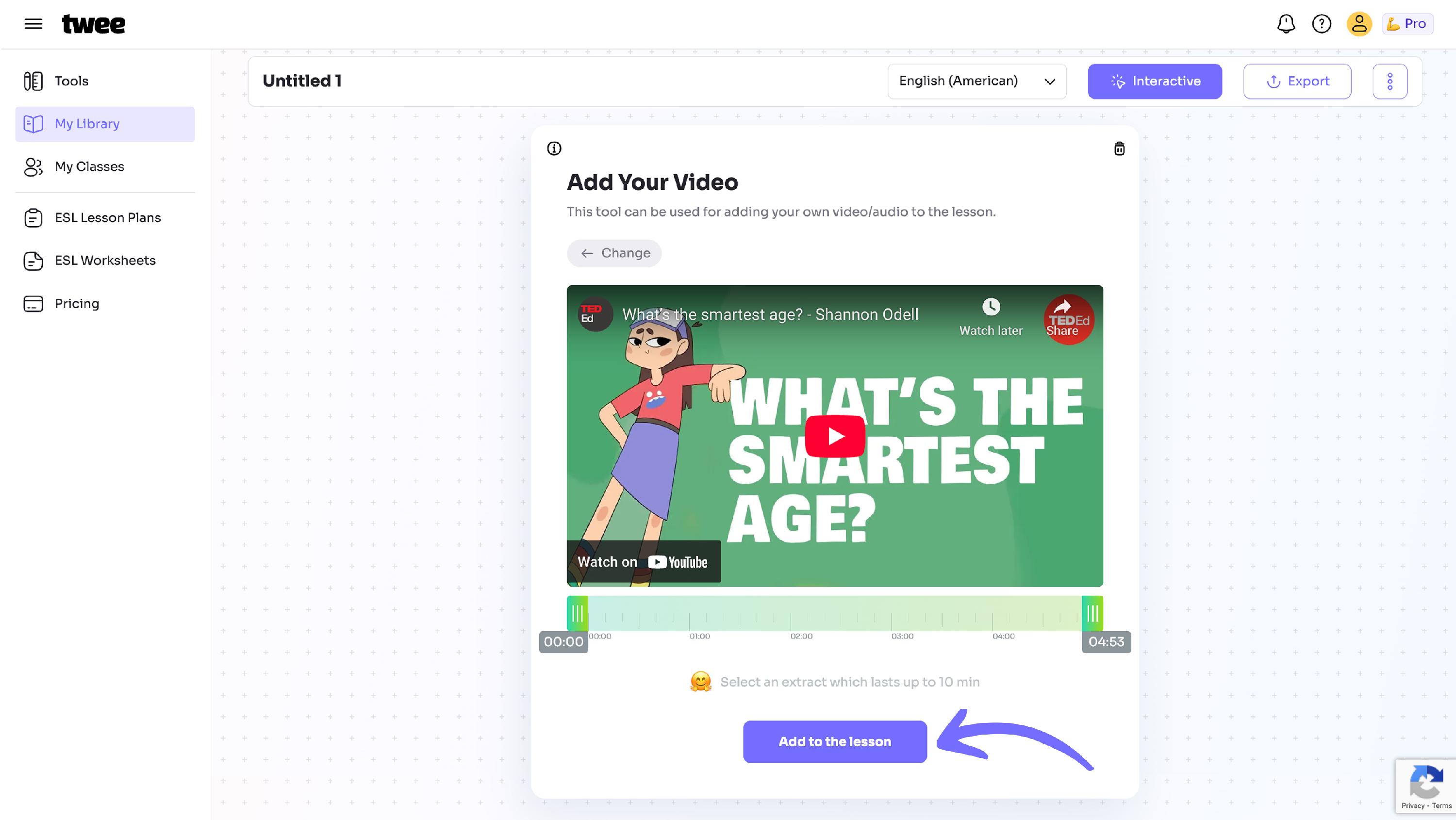Open reCAPTCHA Terms link
1456x820 pixels.
coord(1442,806)
